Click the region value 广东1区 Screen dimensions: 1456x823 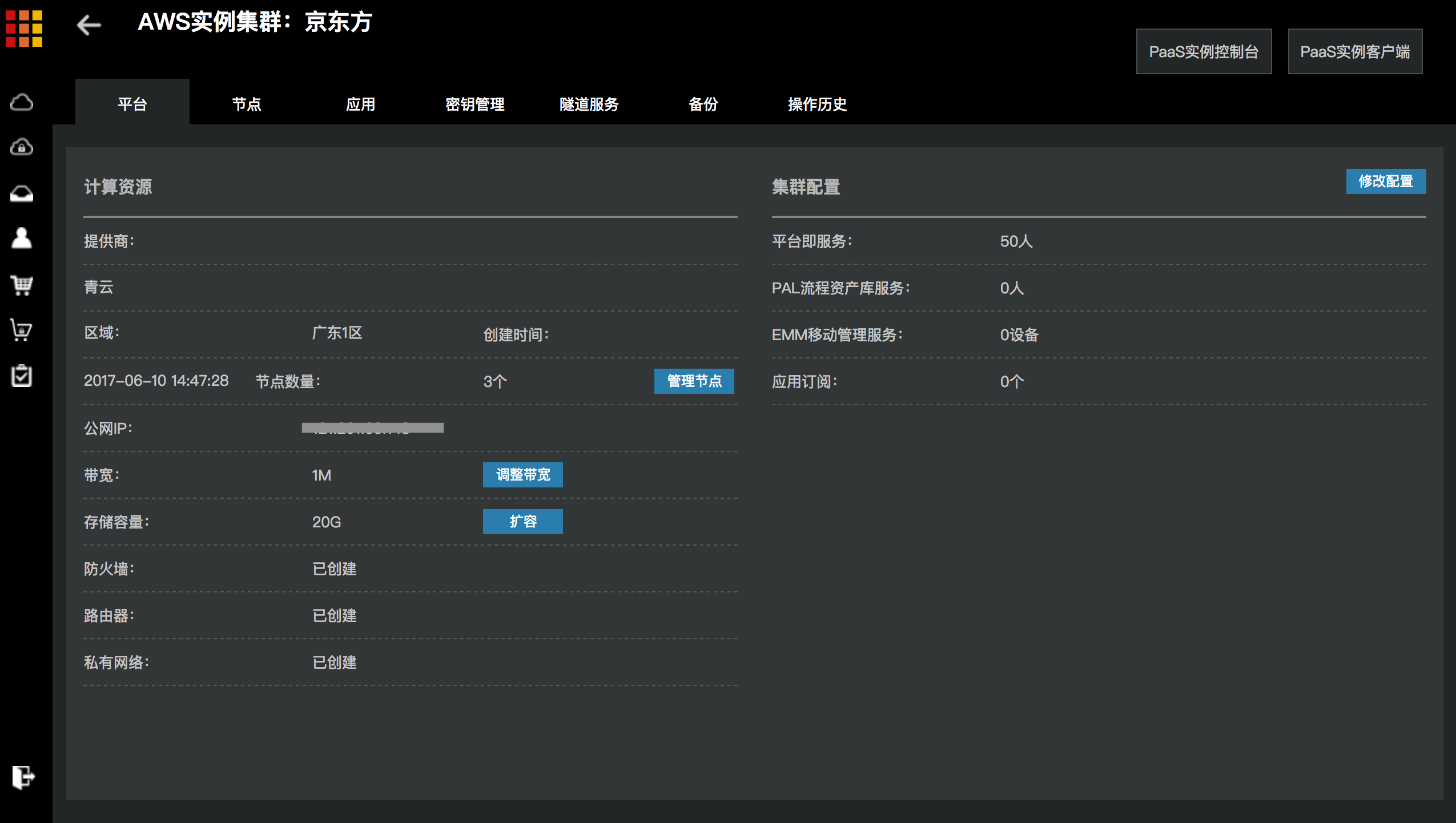(337, 333)
